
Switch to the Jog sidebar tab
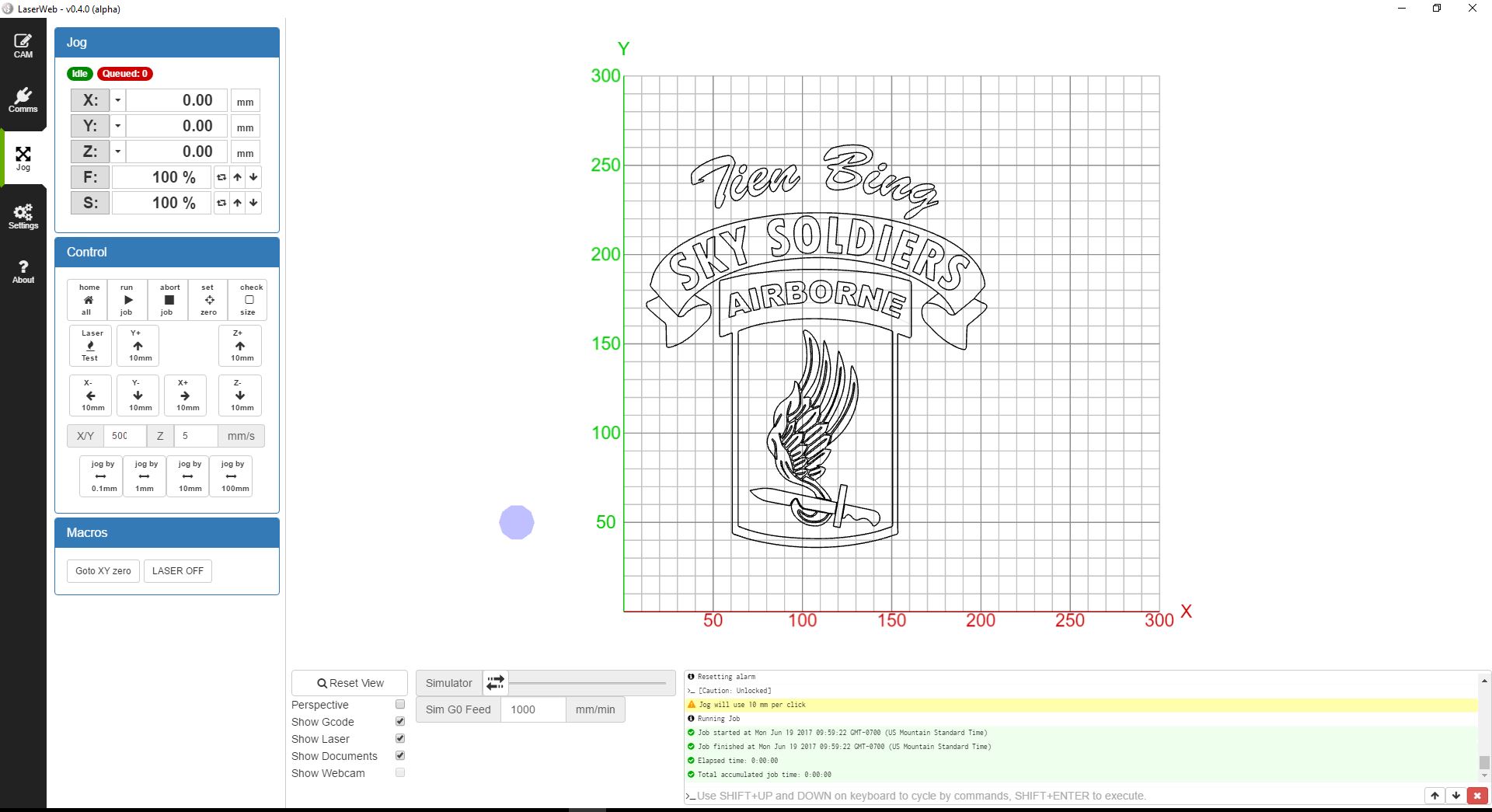click(x=23, y=159)
